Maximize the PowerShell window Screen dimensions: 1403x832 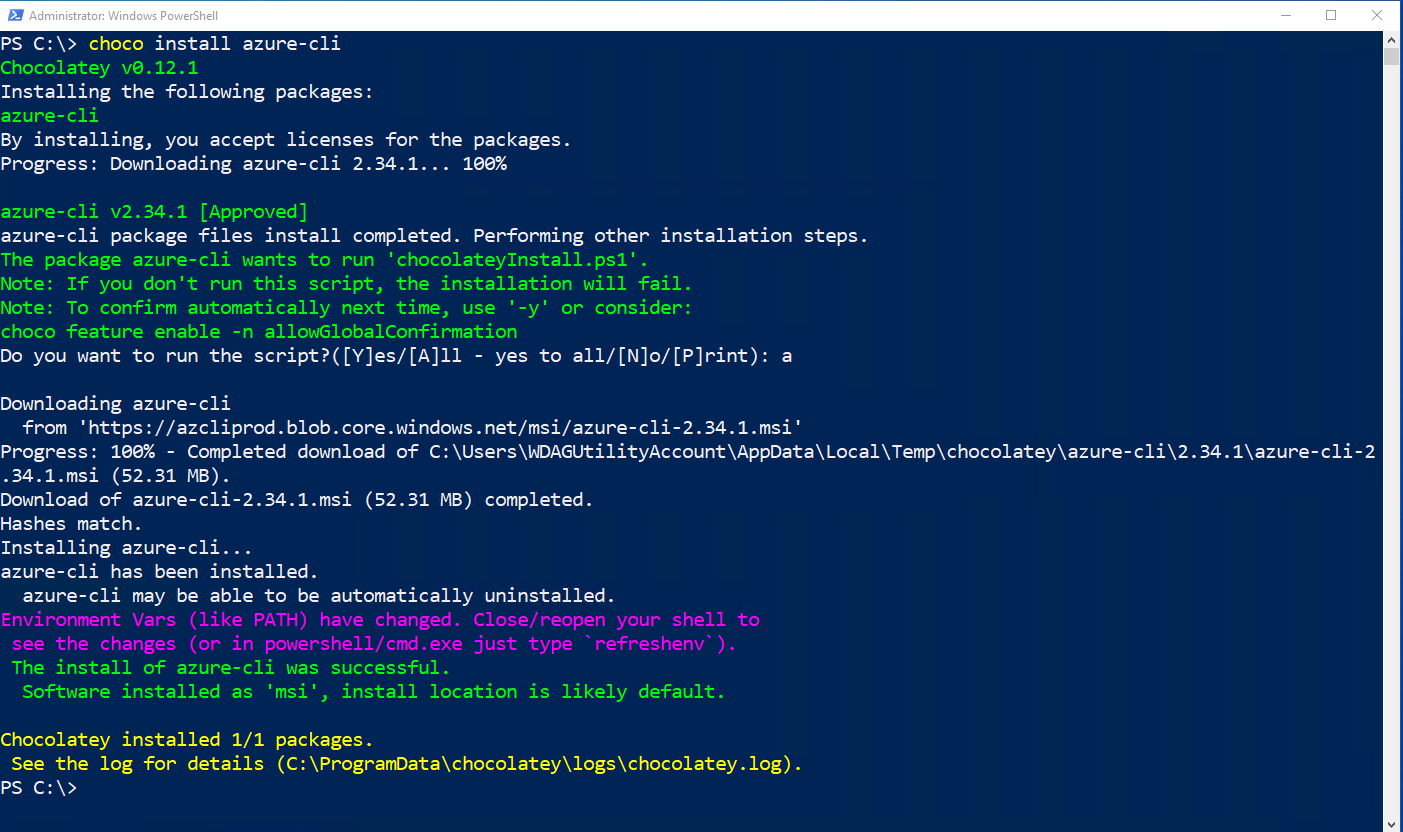point(1332,15)
